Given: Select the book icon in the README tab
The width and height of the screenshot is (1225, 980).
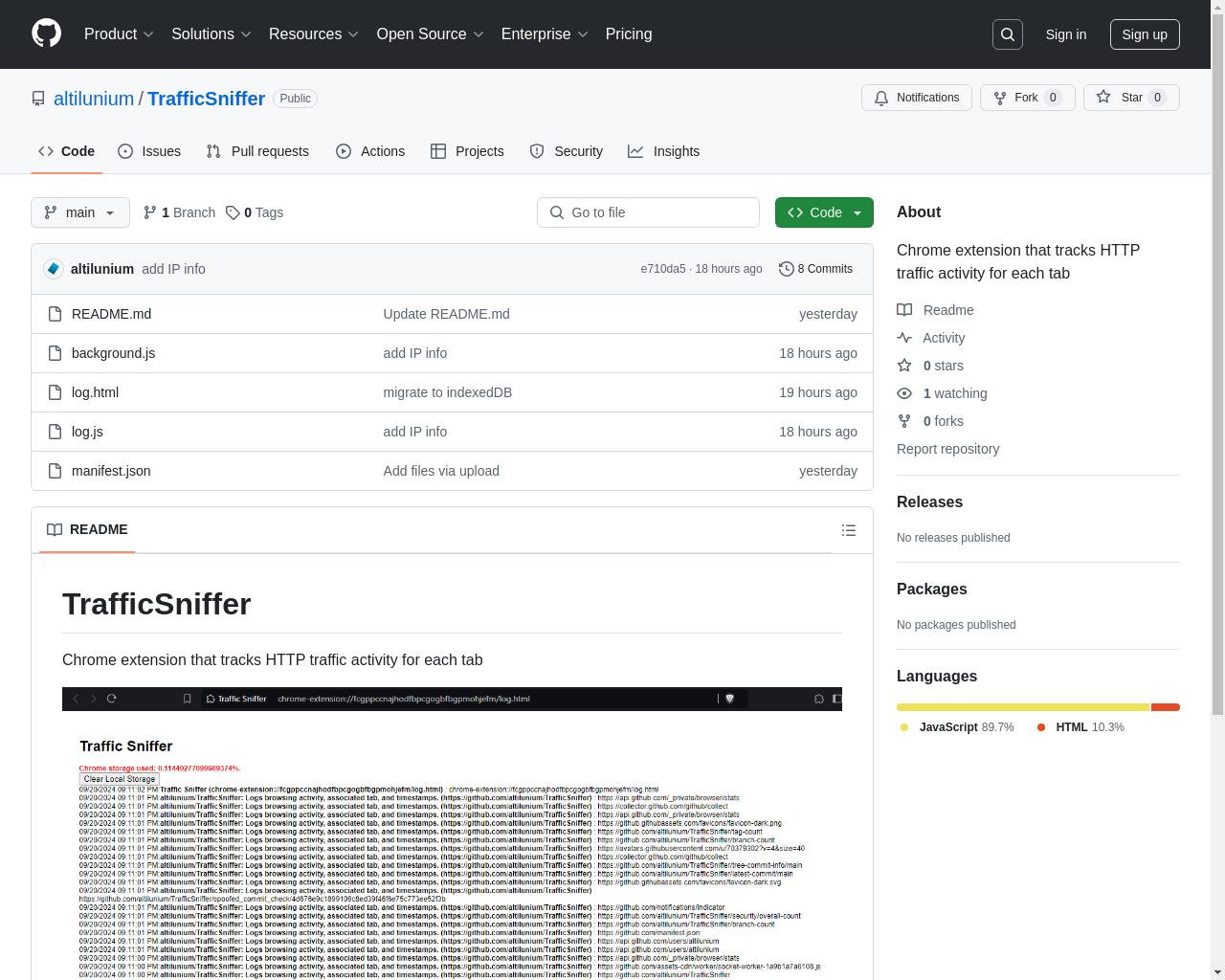Looking at the screenshot, I should pyautogui.click(x=55, y=529).
